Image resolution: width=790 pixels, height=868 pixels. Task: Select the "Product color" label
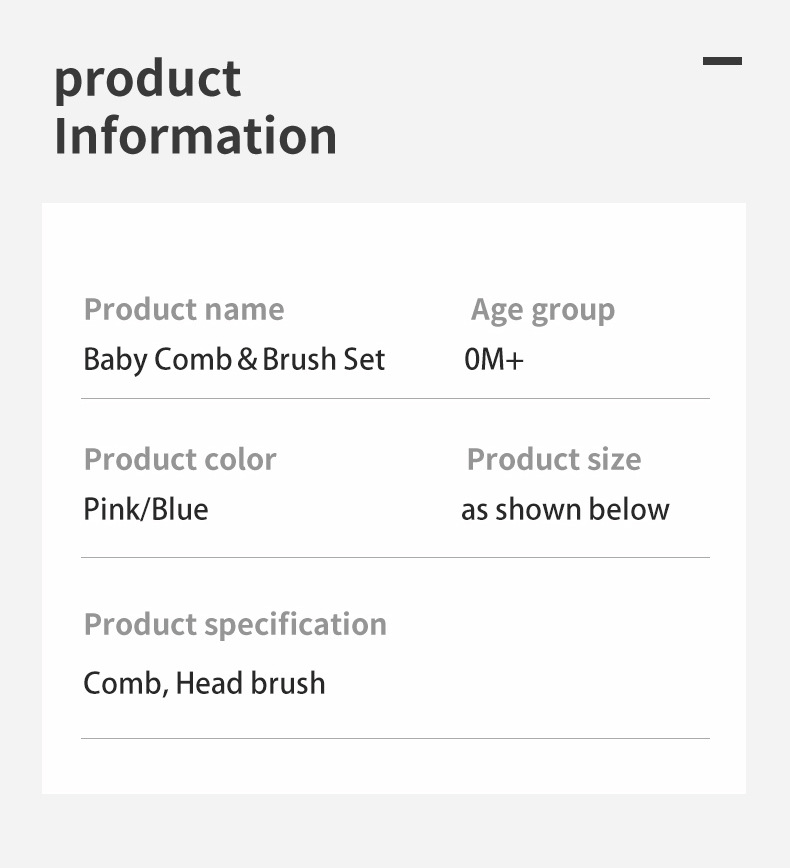point(180,459)
